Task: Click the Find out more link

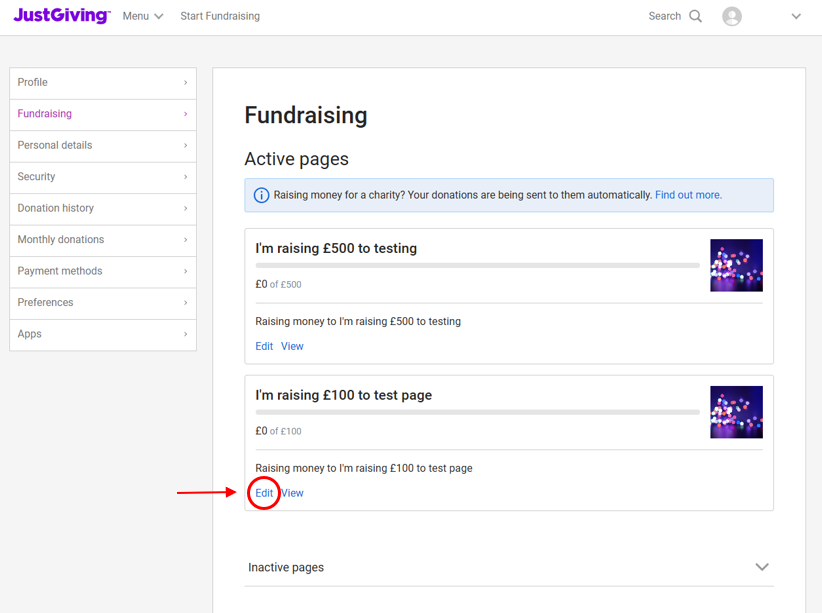Action: tap(688, 195)
